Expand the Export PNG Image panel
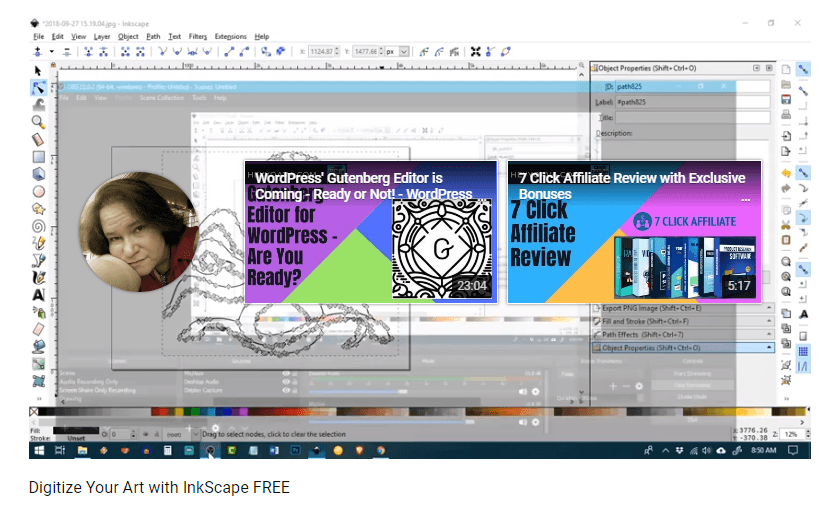Viewport: 823px width, 506px height. 683,308
